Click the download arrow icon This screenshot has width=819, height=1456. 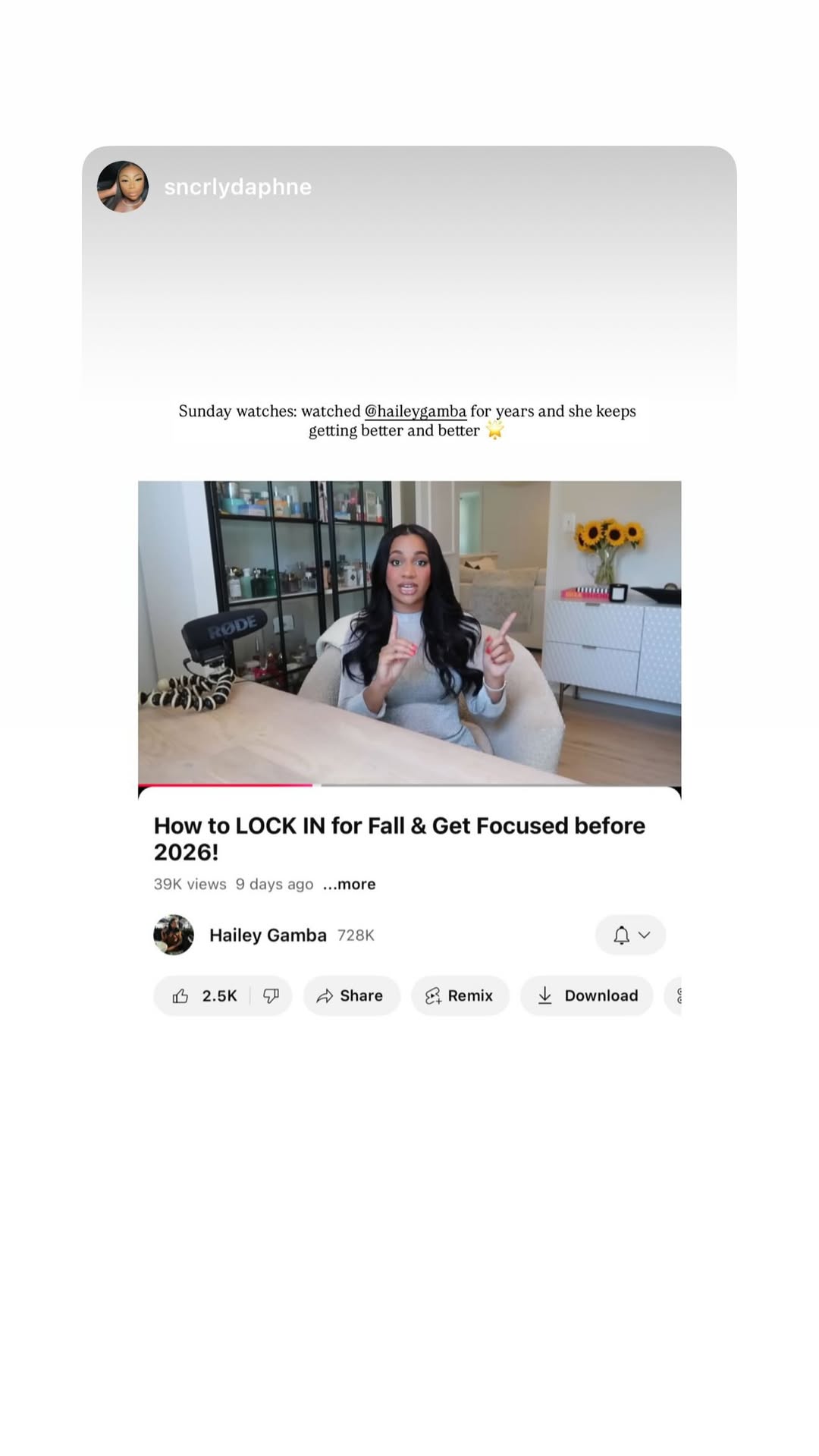pyautogui.click(x=544, y=995)
